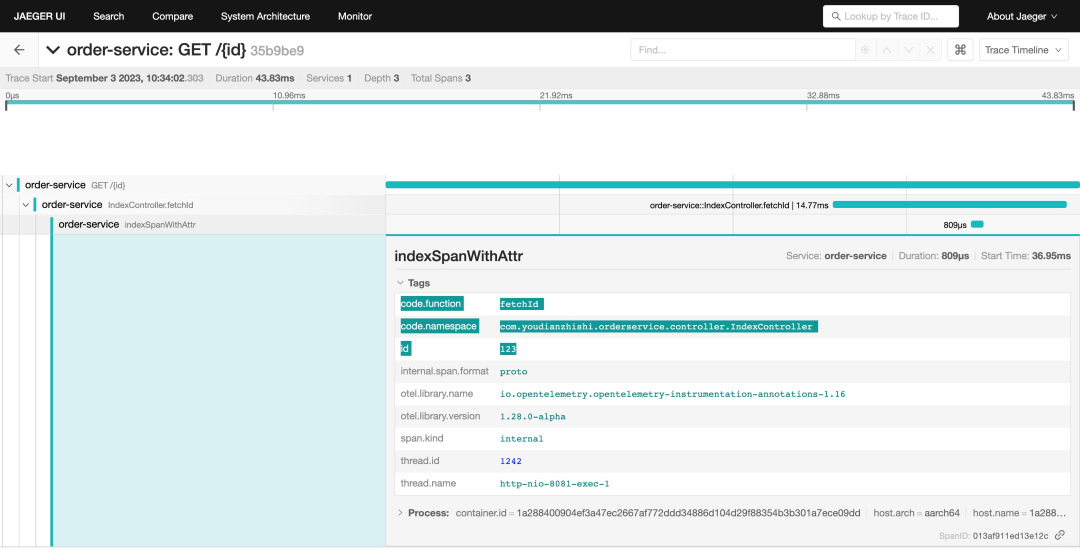Click the fetchId tag value
This screenshot has height=550, width=1080.
coord(521,304)
